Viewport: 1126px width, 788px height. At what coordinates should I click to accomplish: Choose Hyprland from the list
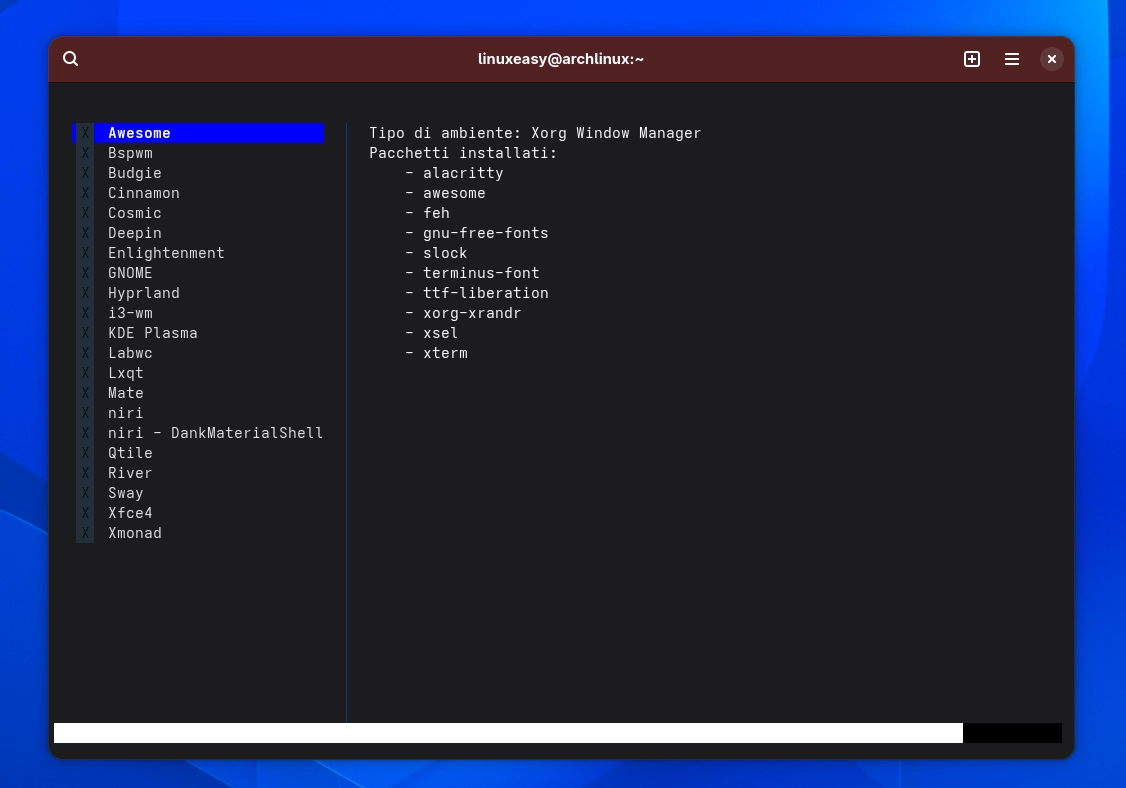pos(144,293)
